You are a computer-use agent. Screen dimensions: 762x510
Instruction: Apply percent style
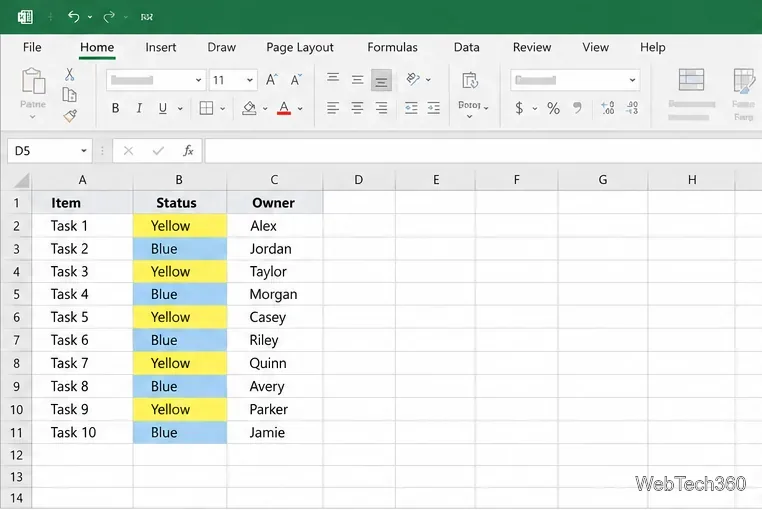(554, 108)
